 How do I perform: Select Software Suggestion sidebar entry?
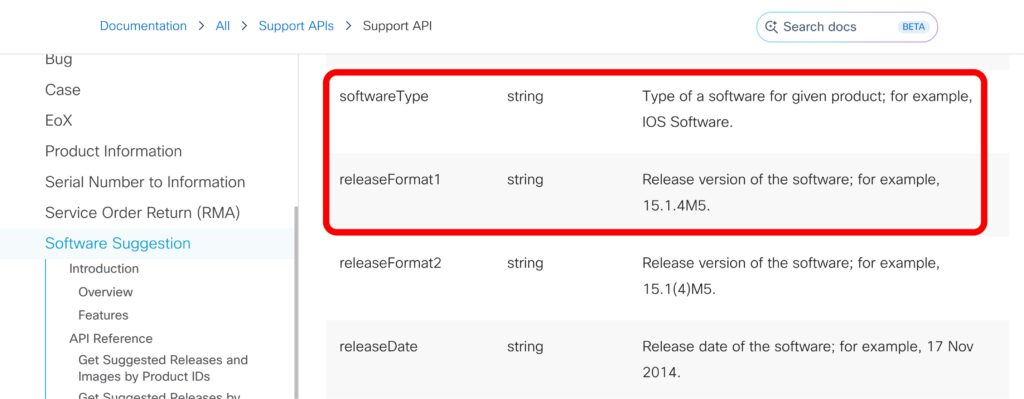(x=118, y=244)
